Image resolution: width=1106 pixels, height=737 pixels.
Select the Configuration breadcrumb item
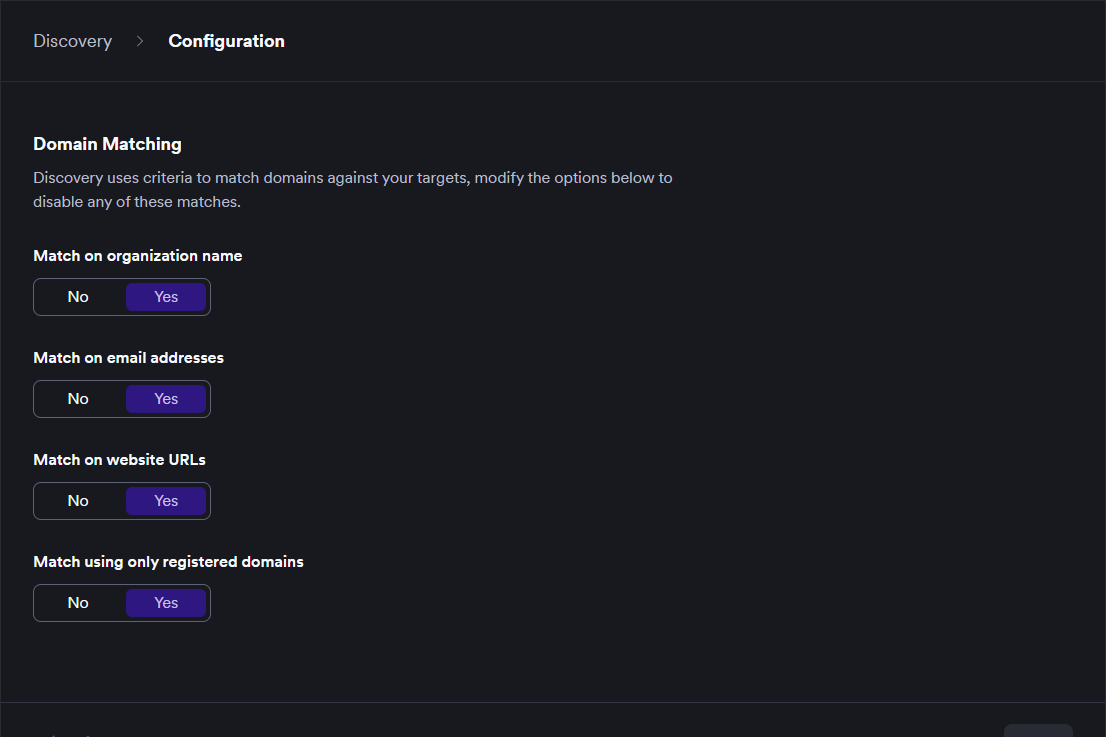[226, 41]
